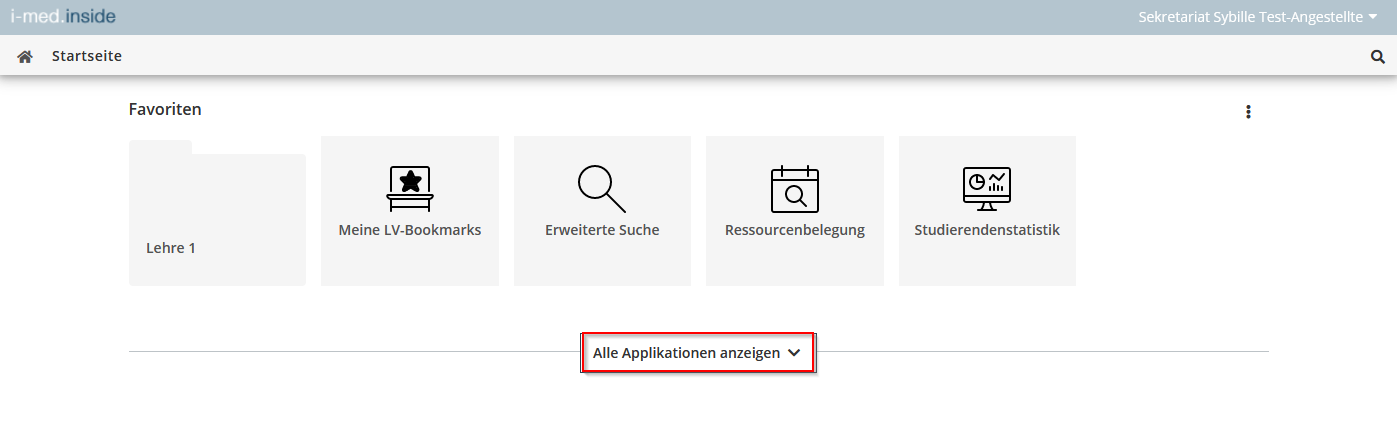Click the Studierendenstatistik monitor chart icon

click(987, 188)
